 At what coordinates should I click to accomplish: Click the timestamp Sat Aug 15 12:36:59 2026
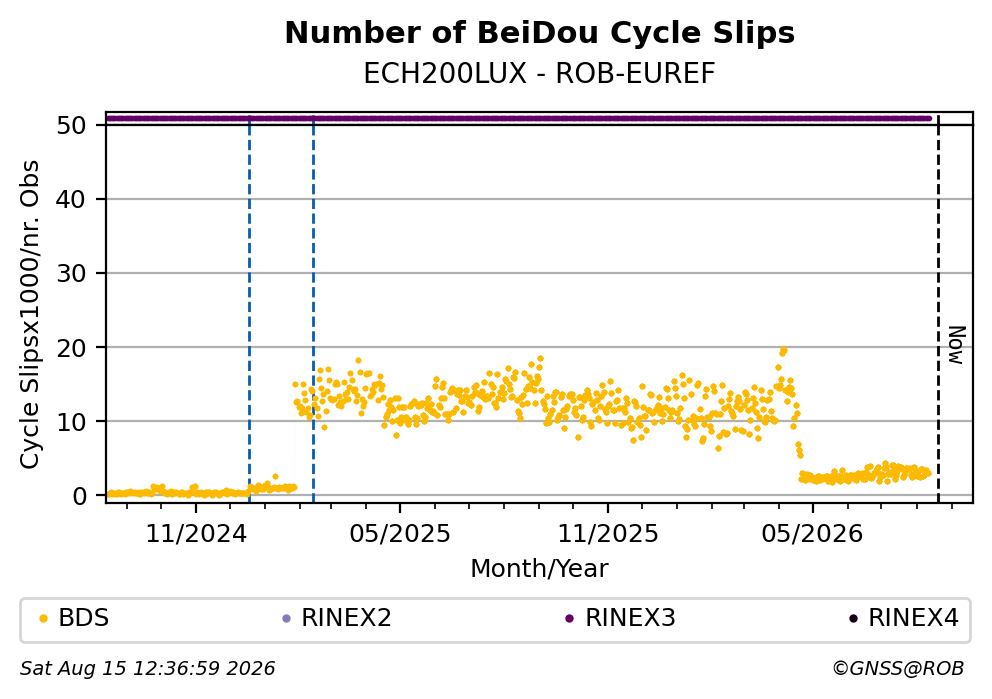[147, 669]
